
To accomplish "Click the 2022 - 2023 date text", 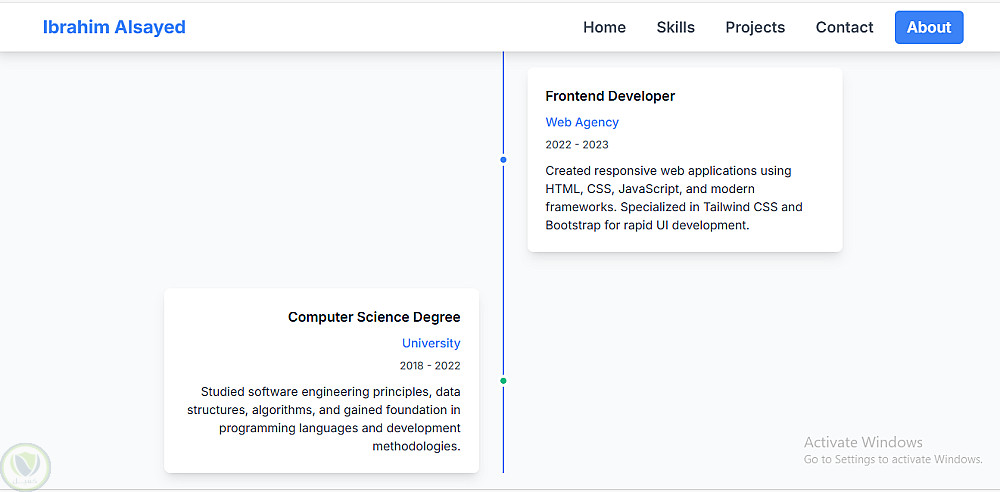I will (577, 145).
